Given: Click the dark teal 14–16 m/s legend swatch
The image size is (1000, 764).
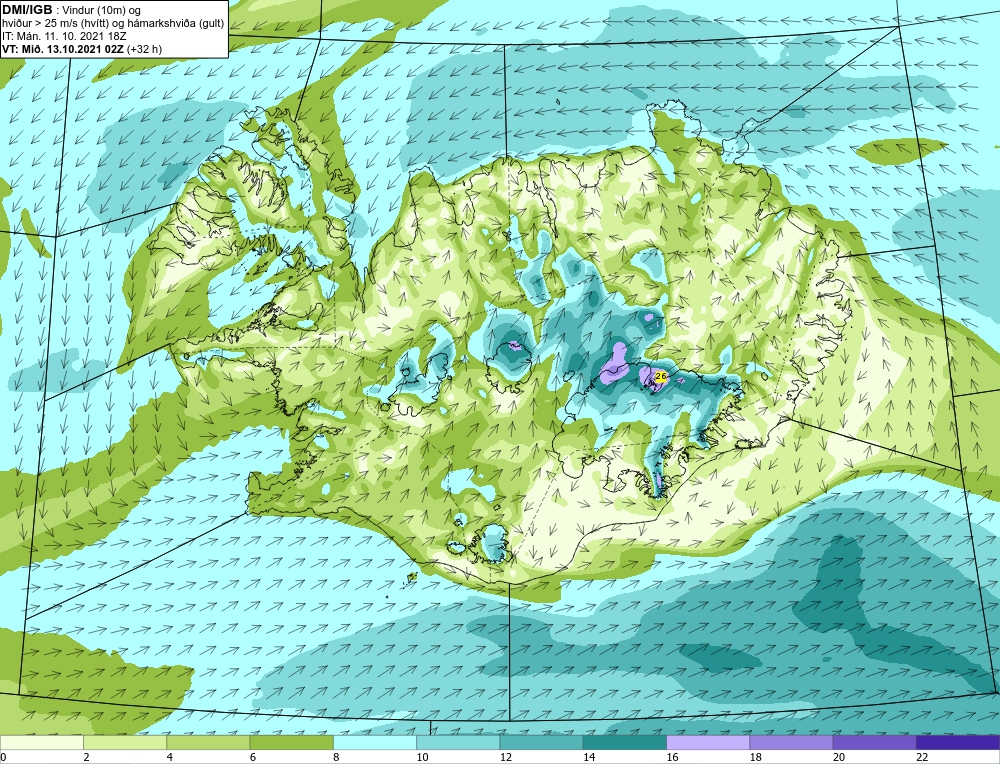Looking at the screenshot, I should [625, 743].
